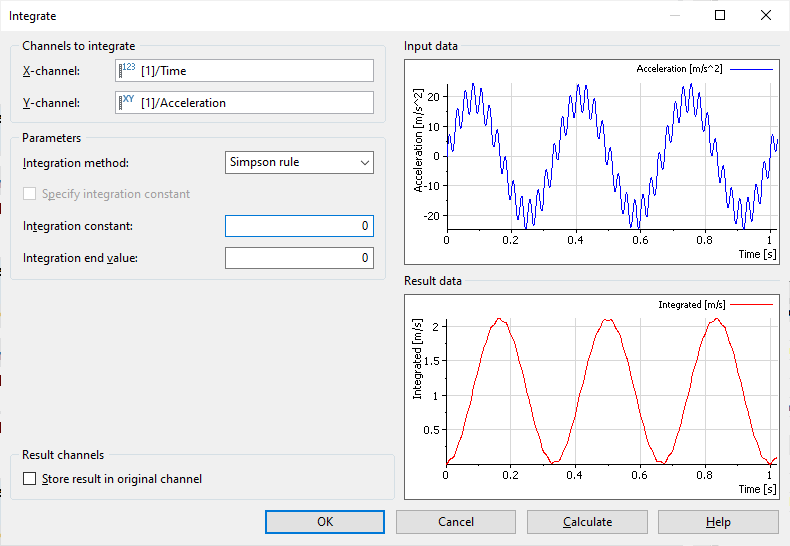Toggle Specify integration constant checkbox

[x=30, y=194]
